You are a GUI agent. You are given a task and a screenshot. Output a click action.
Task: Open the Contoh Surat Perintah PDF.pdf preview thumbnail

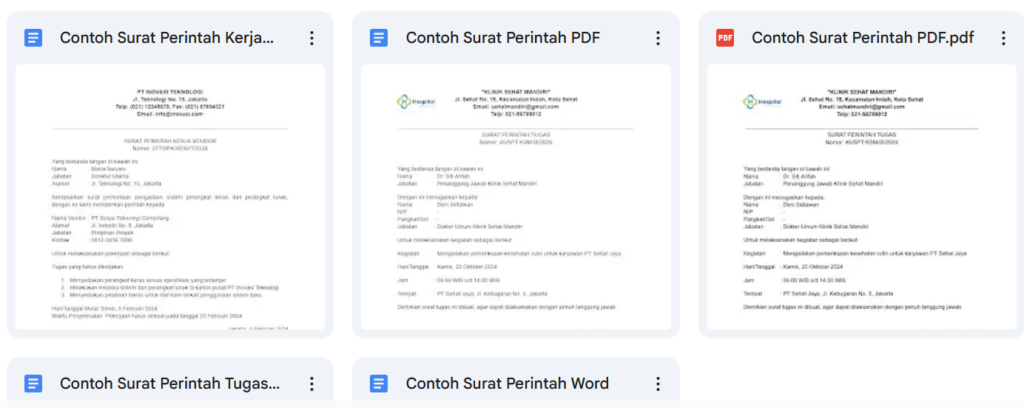(x=862, y=220)
